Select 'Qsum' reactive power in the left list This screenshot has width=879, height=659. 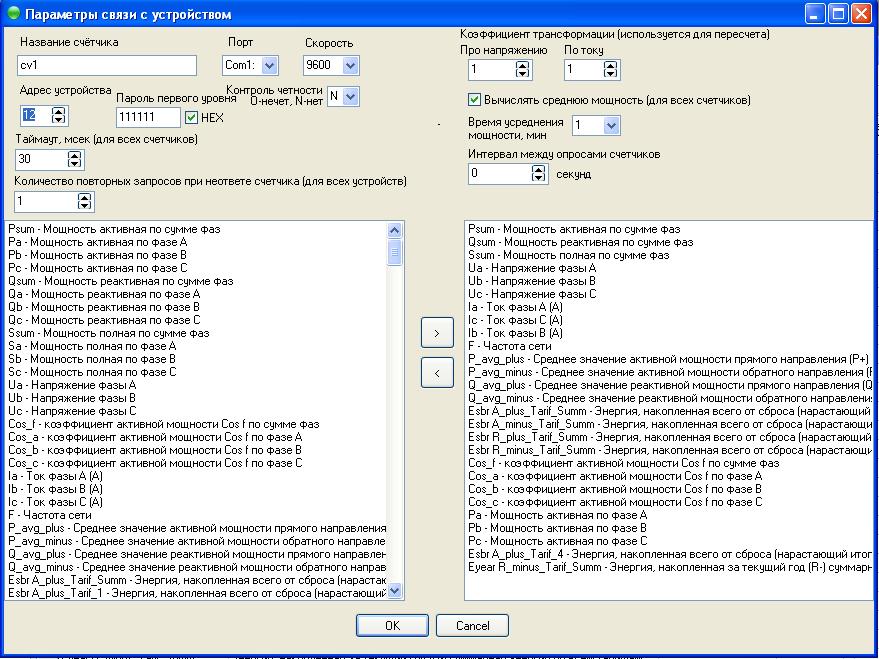point(120,281)
